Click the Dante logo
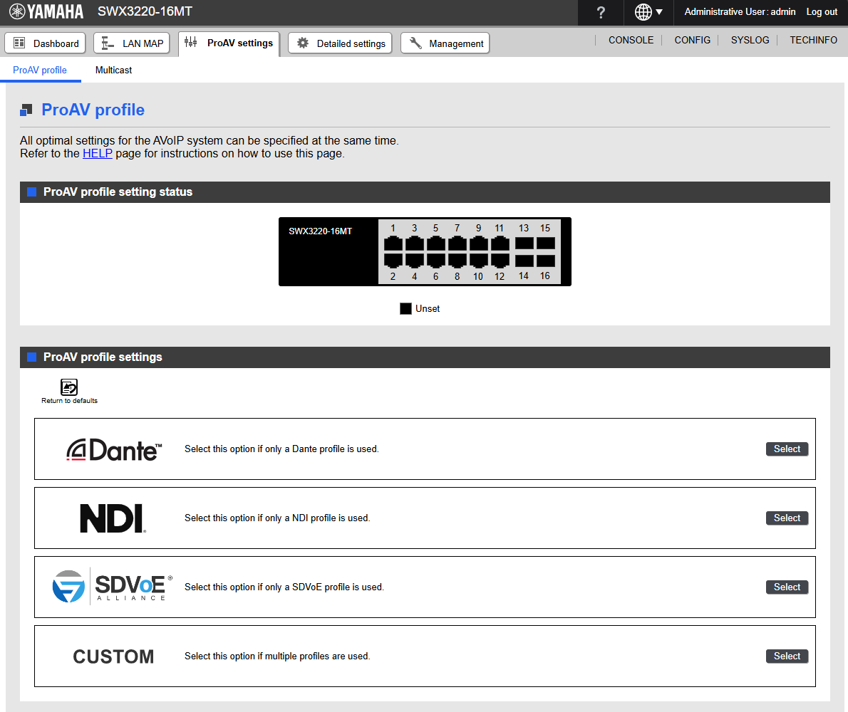The width and height of the screenshot is (848, 712). pyautogui.click(x=114, y=450)
